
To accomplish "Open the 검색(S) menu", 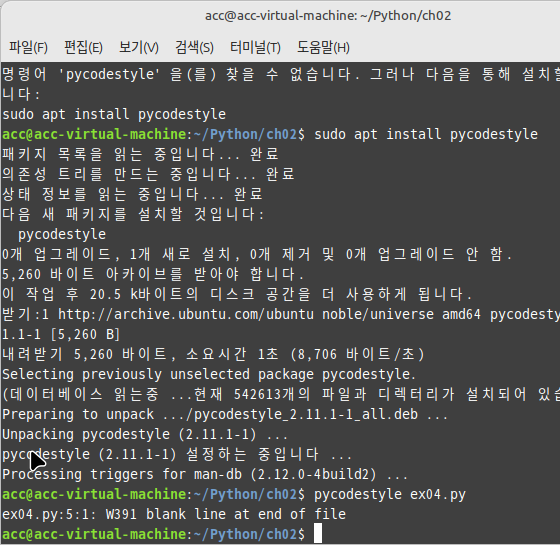I will (x=194, y=47).
